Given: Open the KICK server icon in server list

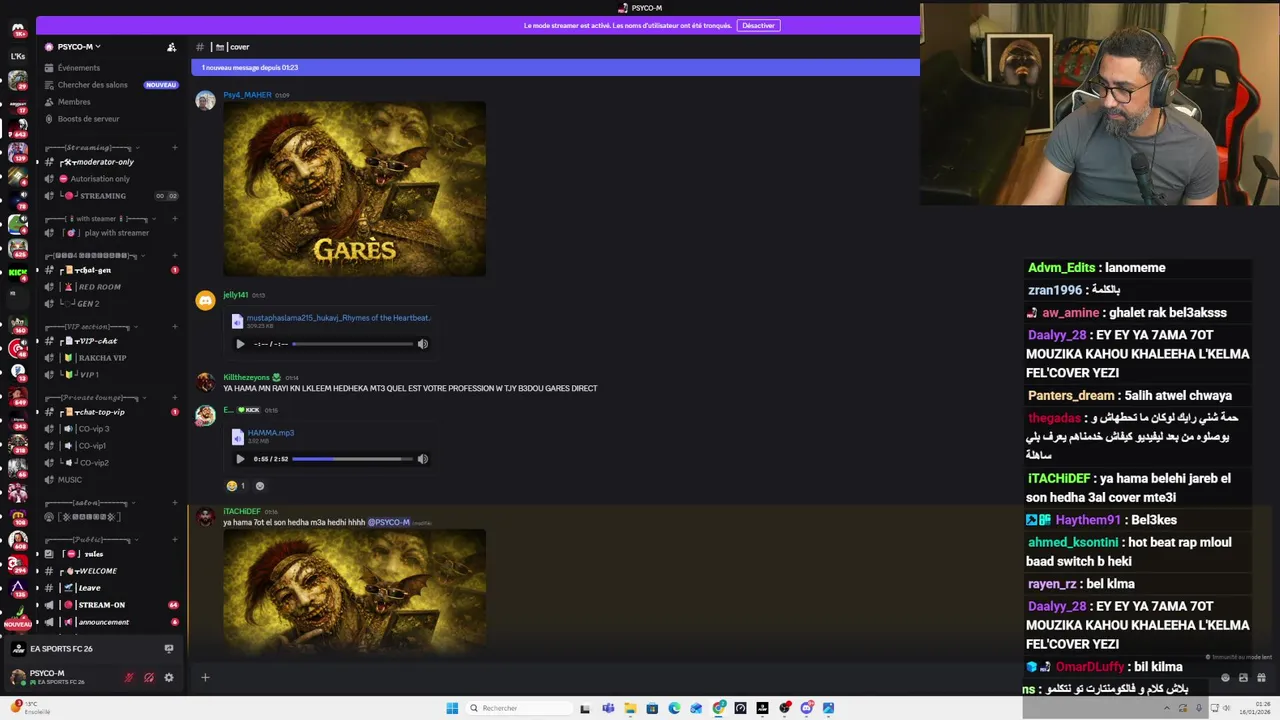Looking at the screenshot, I should [x=17, y=272].
